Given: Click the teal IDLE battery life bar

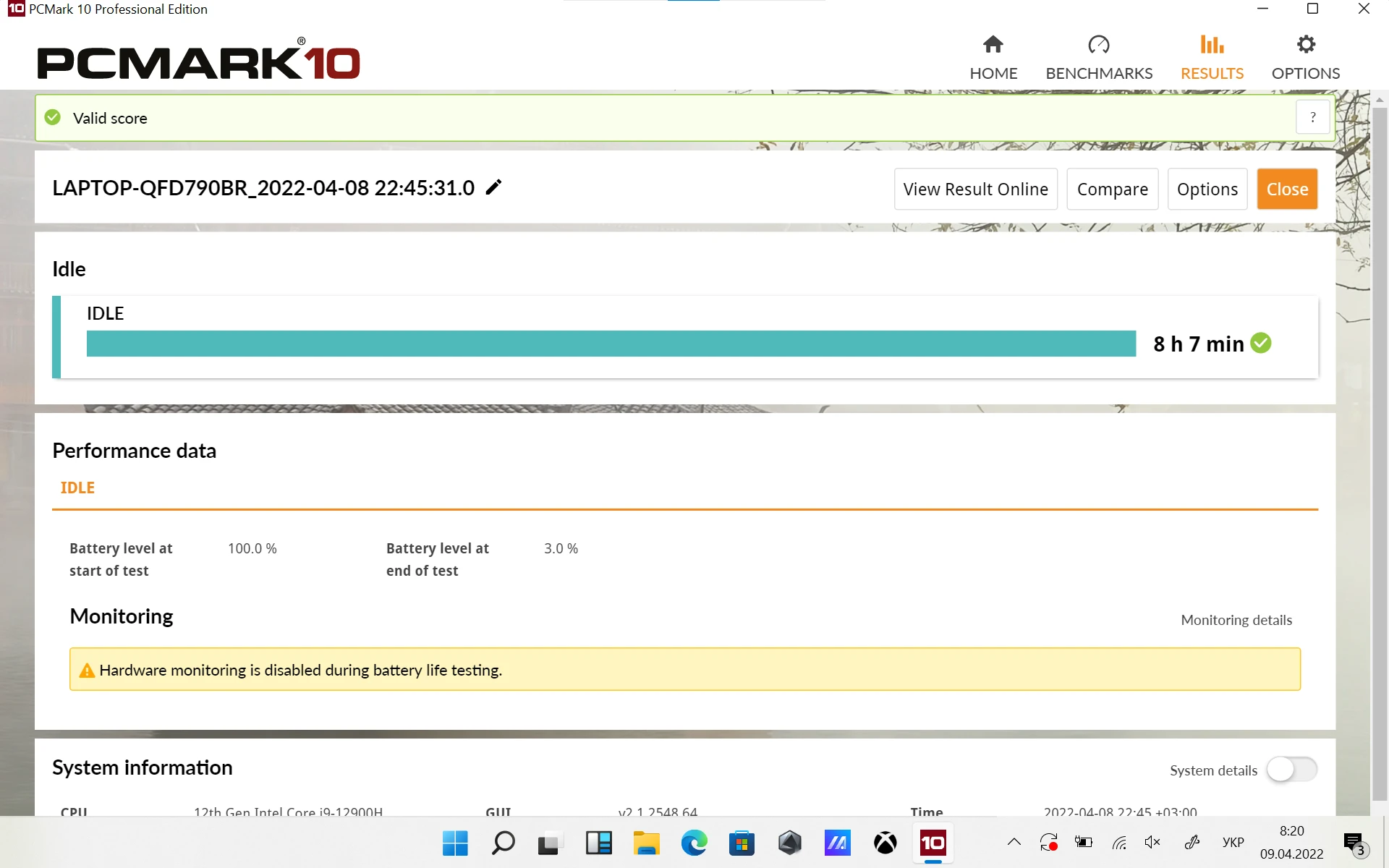Looking at the screenshot, I should pyautogui.click(x=611, y=344).
